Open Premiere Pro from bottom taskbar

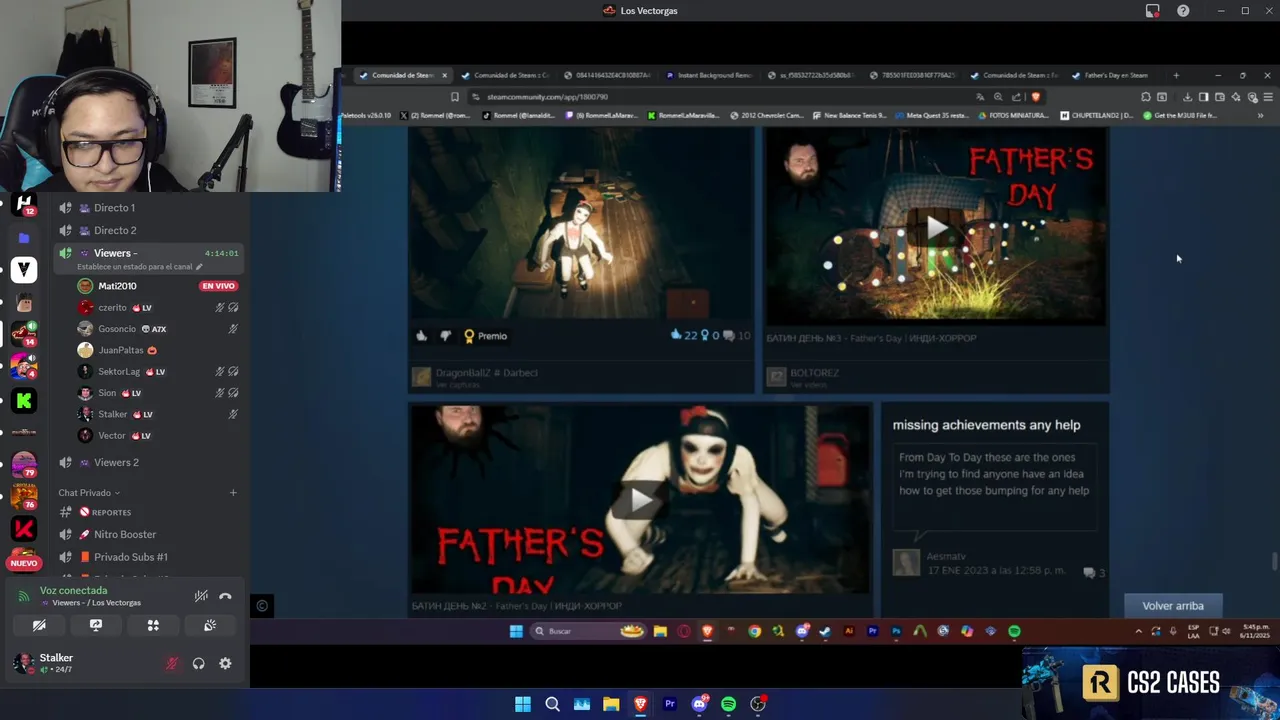670,704
